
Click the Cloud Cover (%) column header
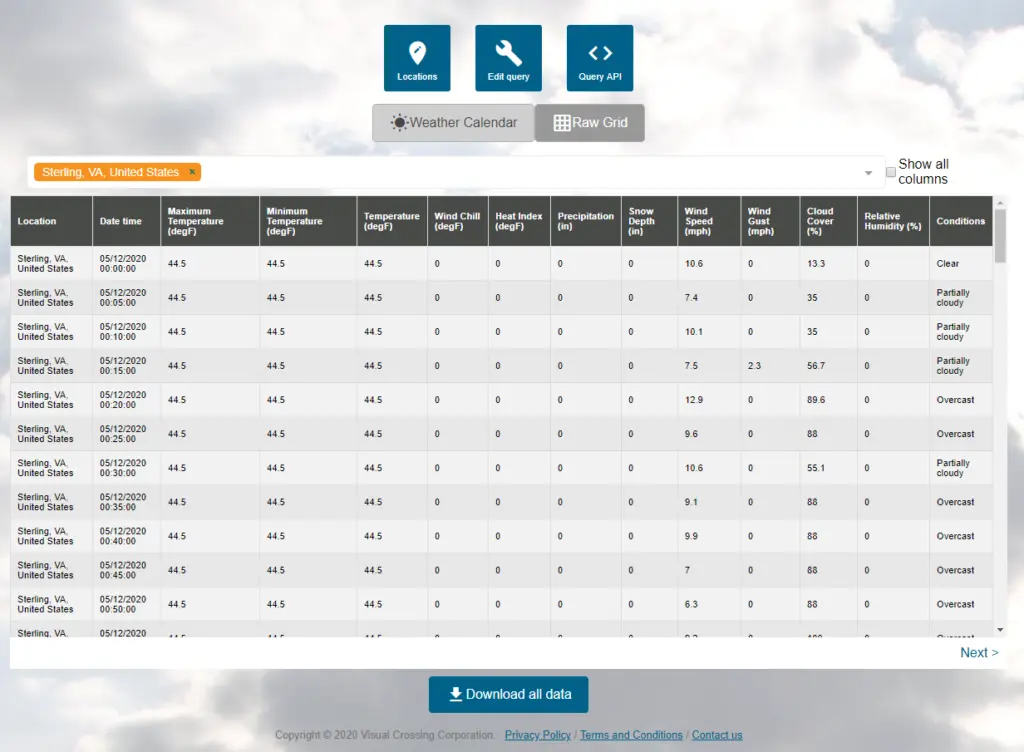point(820,221)
